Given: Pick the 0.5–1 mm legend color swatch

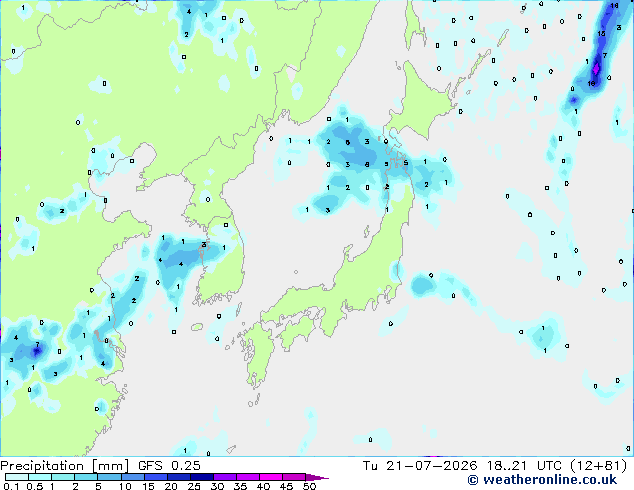Looking at the screenshot, I should [x=40, y=477].
